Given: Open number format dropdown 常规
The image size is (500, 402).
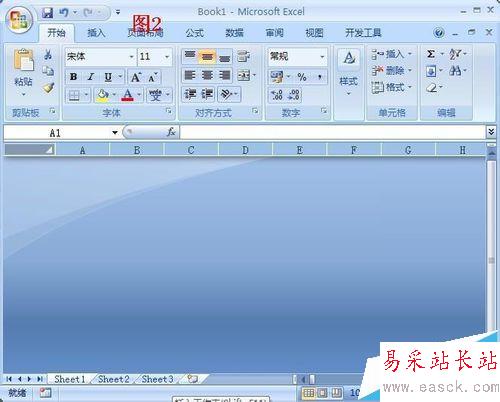Looking at the screenshot, I should 322,57.
